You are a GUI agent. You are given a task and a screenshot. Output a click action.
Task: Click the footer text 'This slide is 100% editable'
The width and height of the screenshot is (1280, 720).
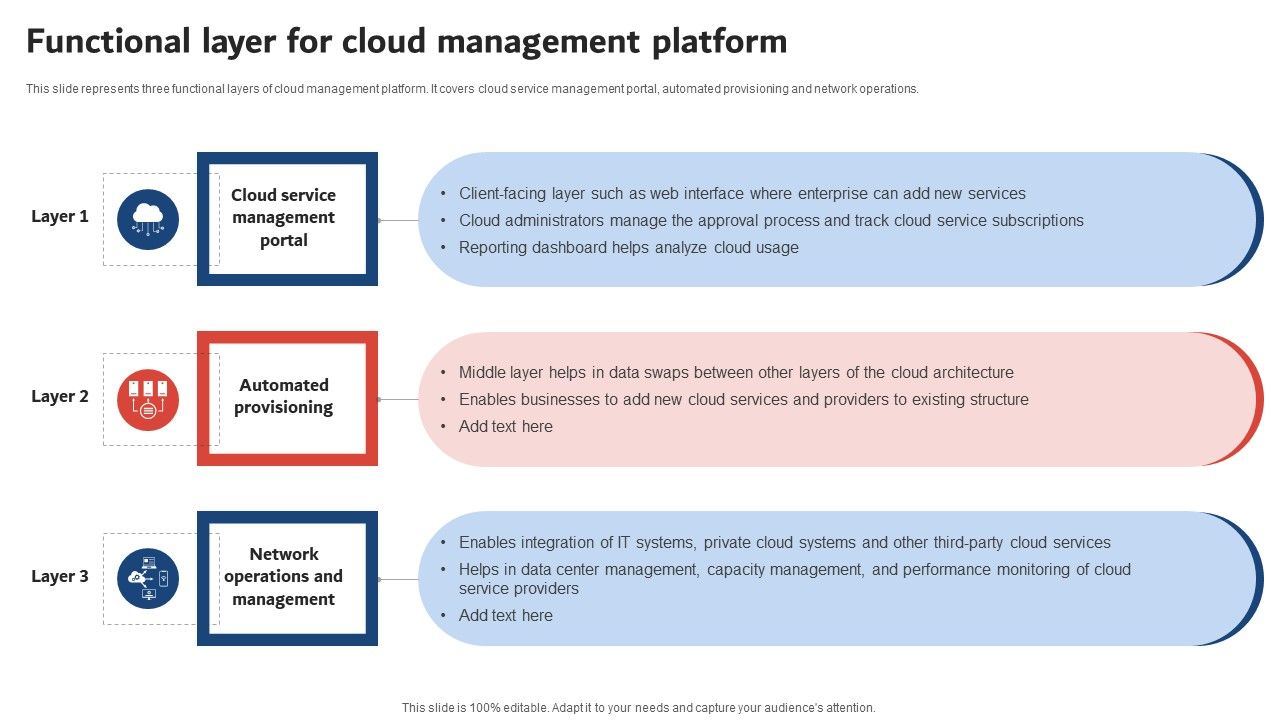point(639,708)
